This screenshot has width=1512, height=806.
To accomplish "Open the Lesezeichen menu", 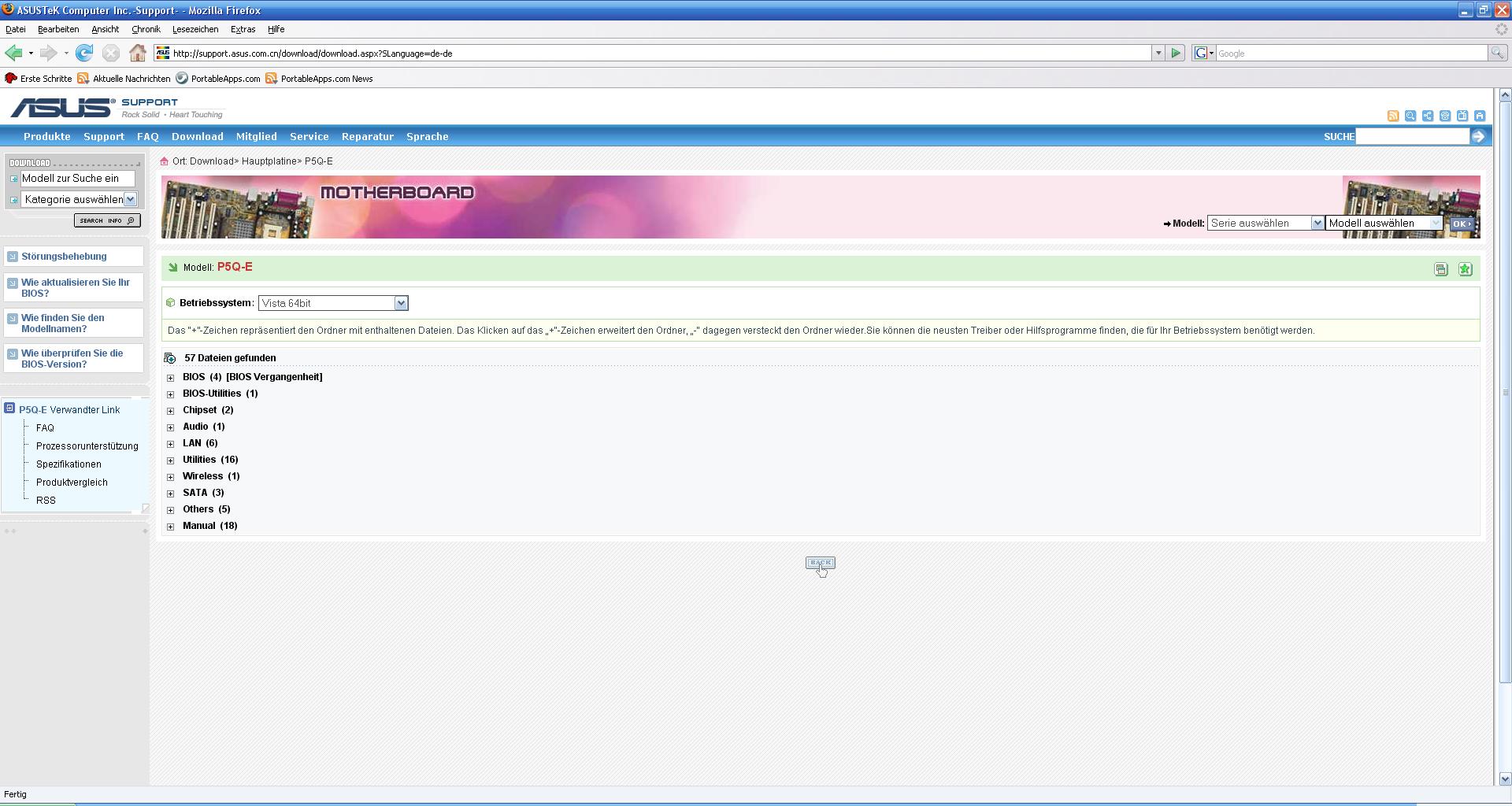I will [x=195, y=29].
